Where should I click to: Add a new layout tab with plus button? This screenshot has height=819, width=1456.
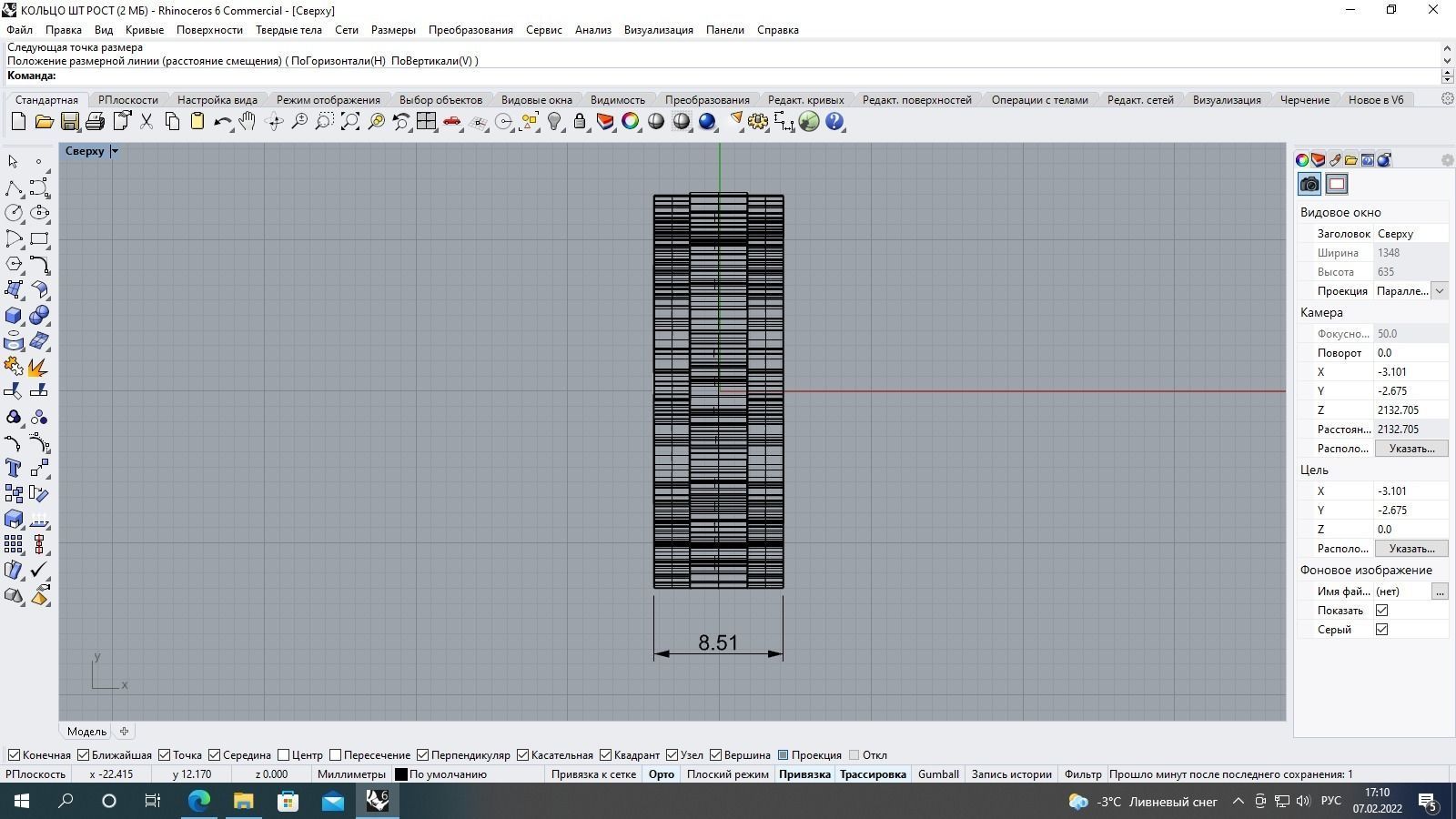(125, 732)
